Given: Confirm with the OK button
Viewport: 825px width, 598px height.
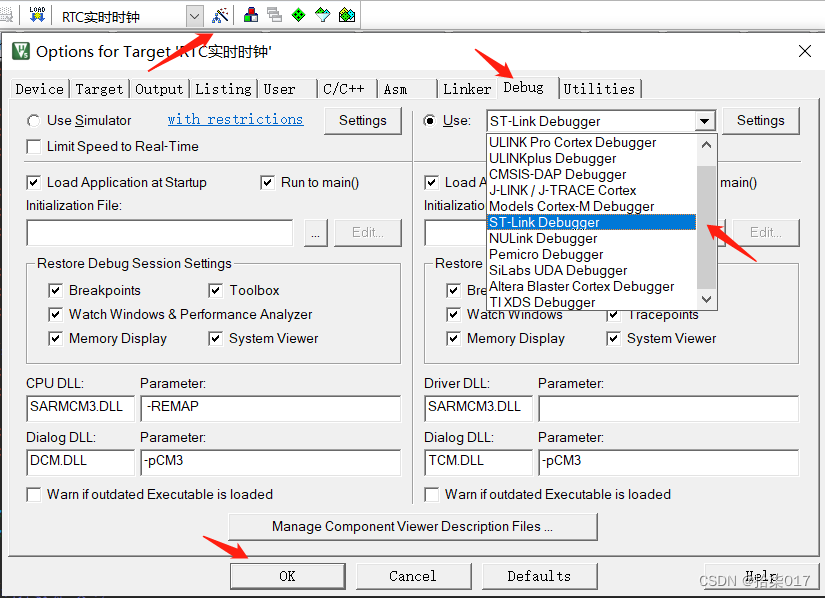Looking at the screenshot, I should pos(287,576).
